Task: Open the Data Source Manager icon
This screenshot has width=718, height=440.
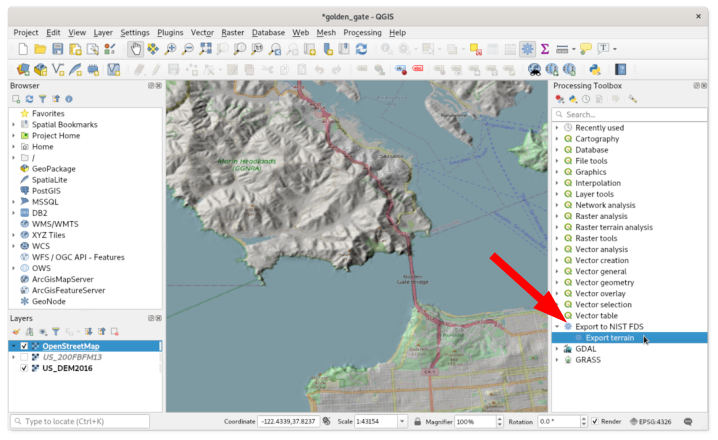Action: tap(23, 70)
